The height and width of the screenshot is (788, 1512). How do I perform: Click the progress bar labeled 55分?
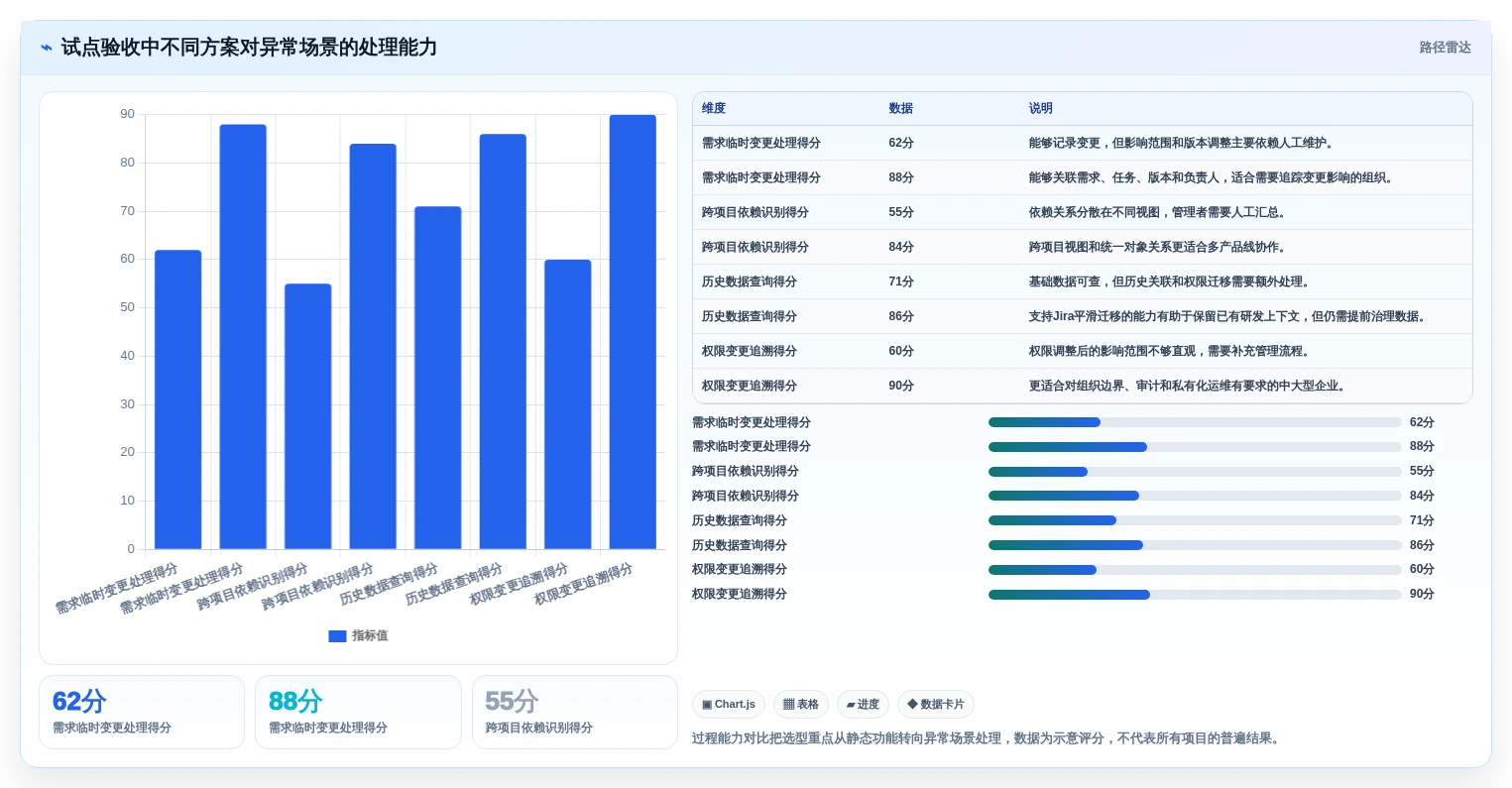[1195, 472]
